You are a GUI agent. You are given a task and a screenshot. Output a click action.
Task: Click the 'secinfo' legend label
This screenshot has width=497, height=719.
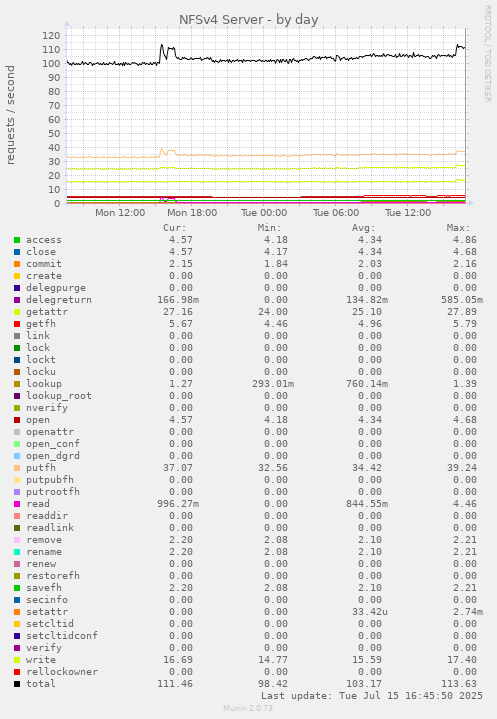47,600
